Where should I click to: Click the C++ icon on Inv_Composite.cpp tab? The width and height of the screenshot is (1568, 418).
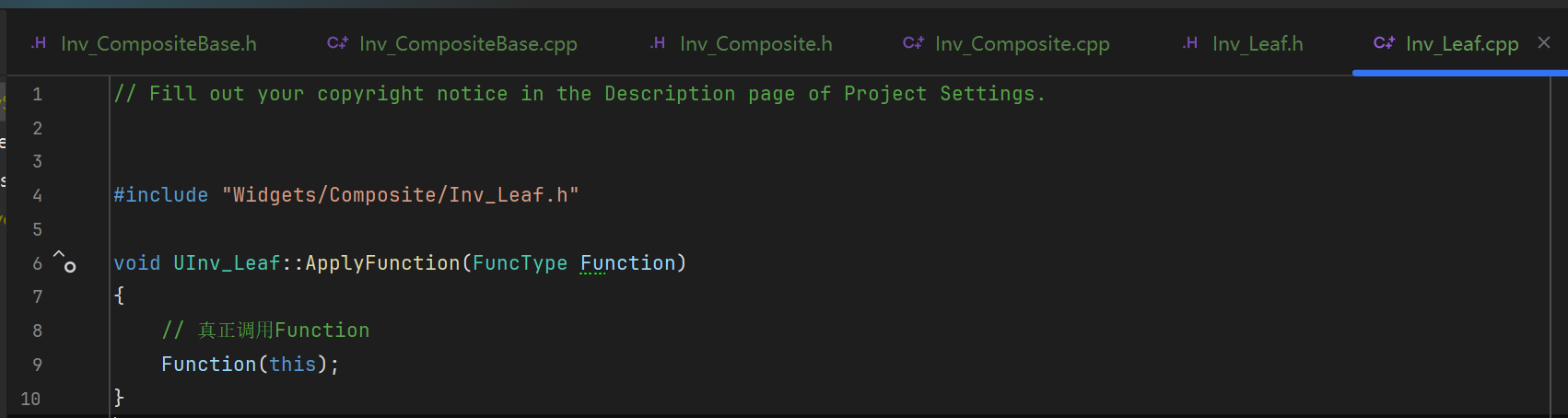[x=913, y=43]
